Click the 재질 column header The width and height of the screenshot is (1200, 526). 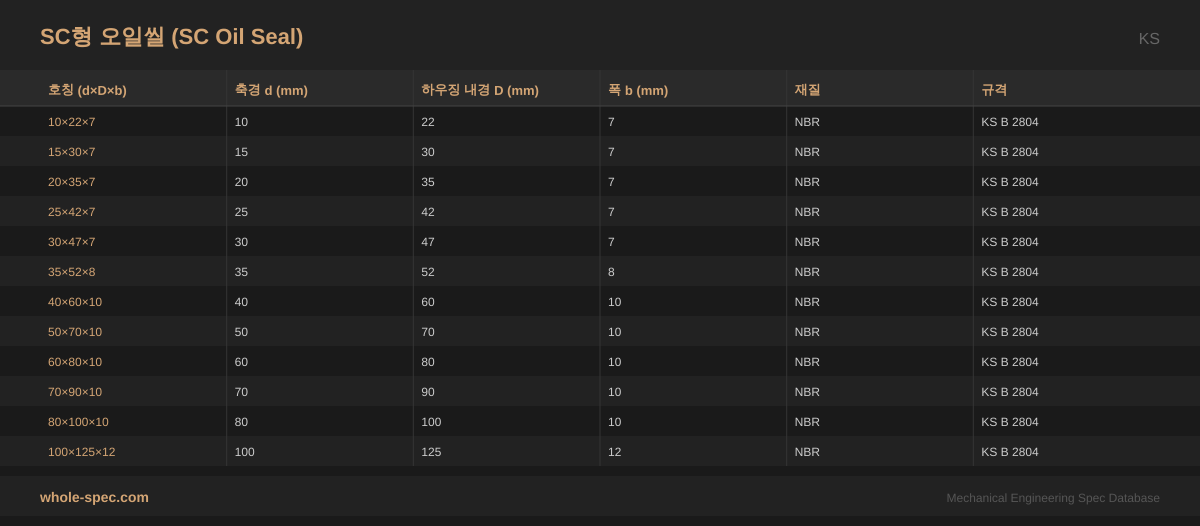807,90
